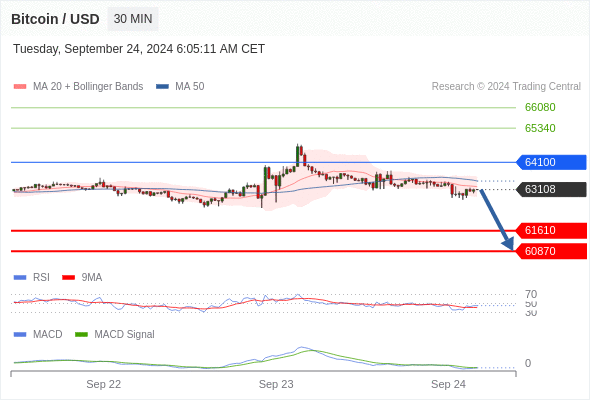This screenshot has height=400, width=590.
Task: Click the 30 MIN timeframe badge
Action: [x=133, y=19]
